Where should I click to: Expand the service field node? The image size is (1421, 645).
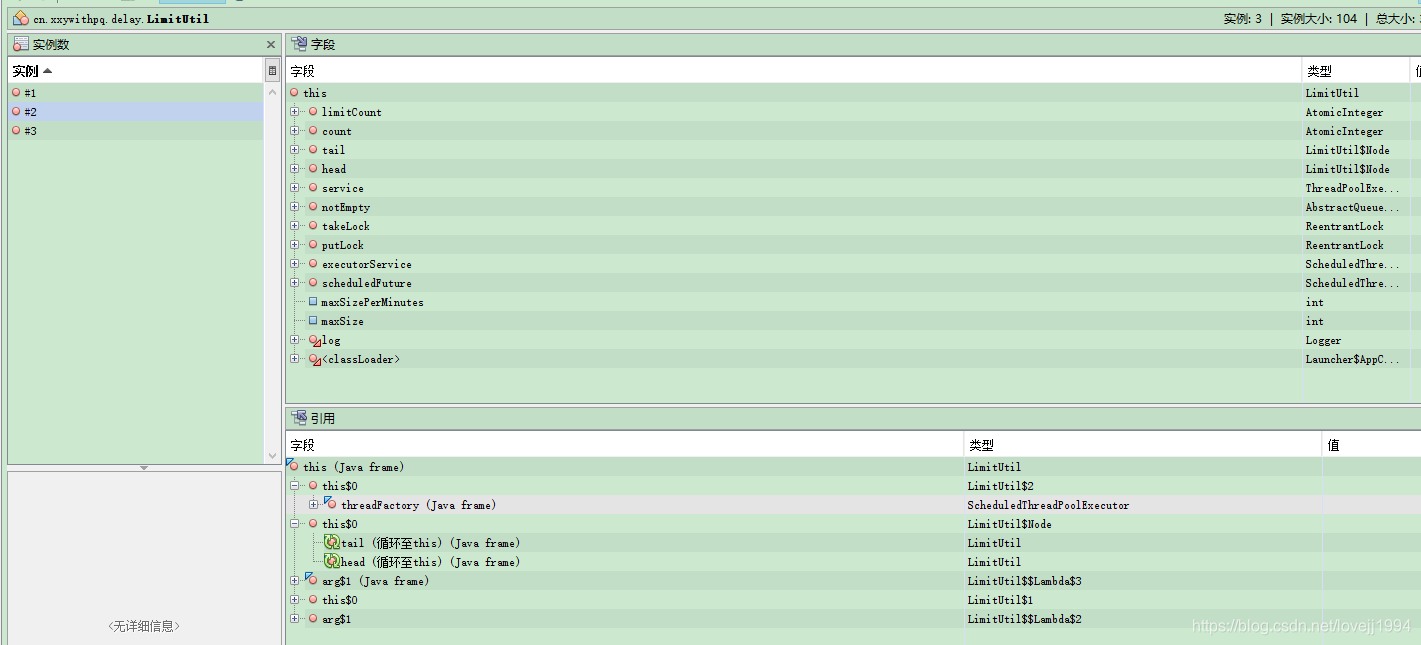click(295, 188)
